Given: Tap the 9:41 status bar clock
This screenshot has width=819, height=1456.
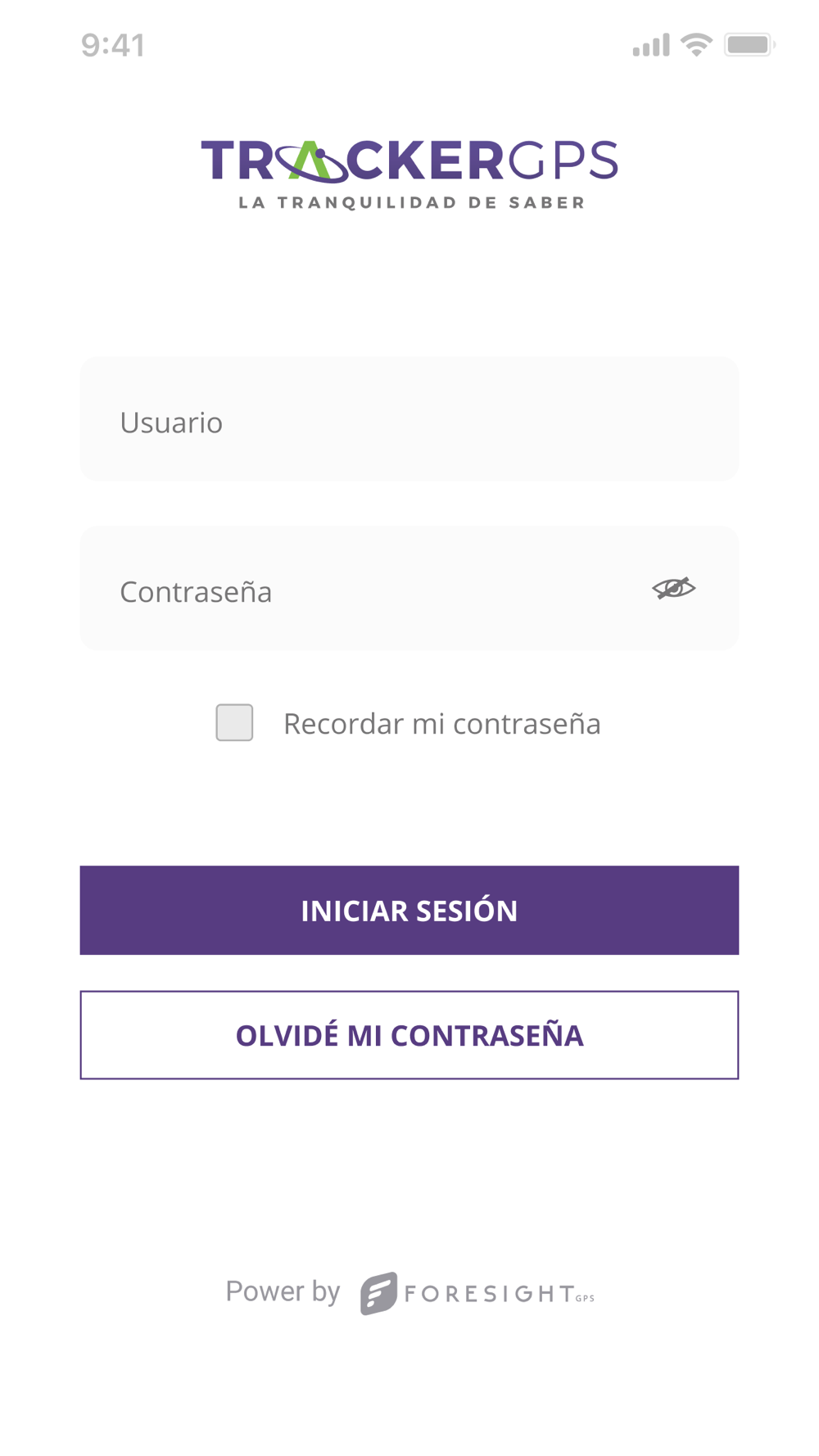Looking at the screenshot, I should [x=113, y=45].
